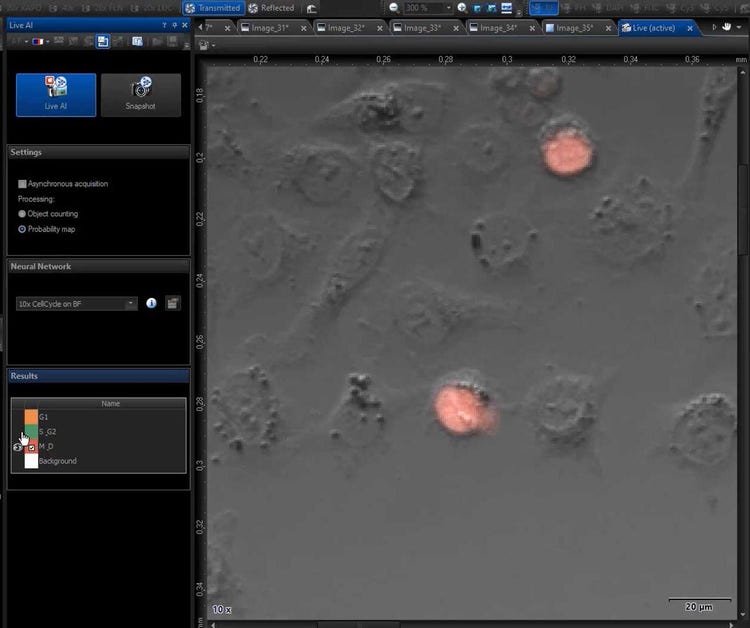Screen dimensions: 750x628
Task: Click the orange G1 color swatch
Action: (31, 416)
